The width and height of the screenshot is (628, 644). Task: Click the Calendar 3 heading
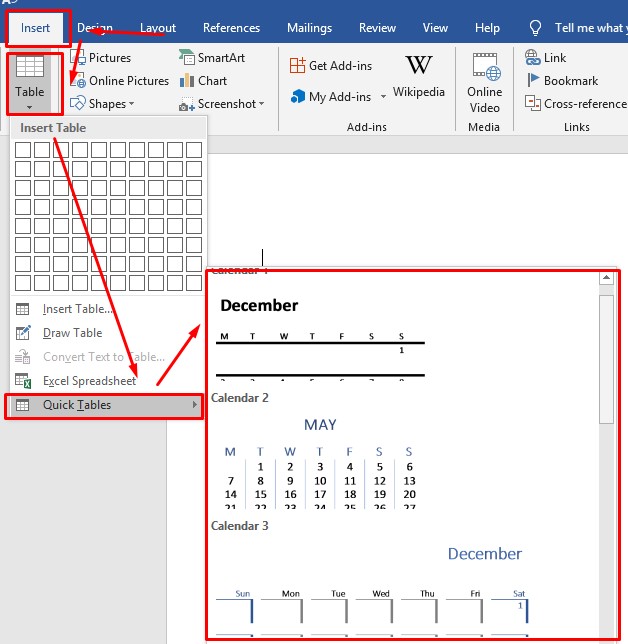(239, 526)
